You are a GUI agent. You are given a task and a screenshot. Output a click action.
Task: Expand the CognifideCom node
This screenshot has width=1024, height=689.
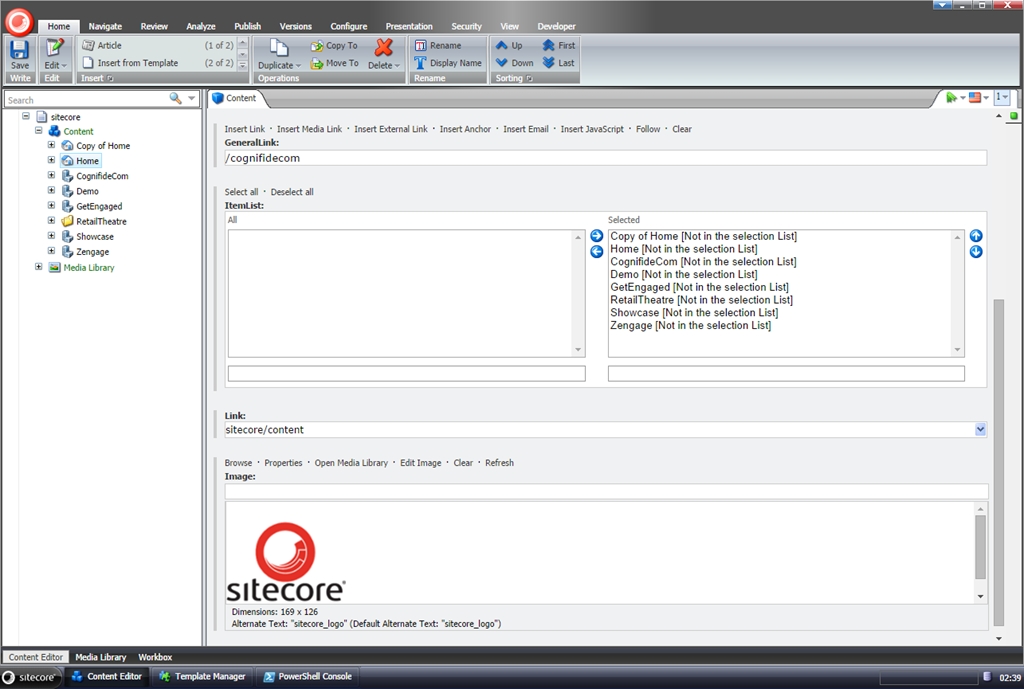point(51,175)
